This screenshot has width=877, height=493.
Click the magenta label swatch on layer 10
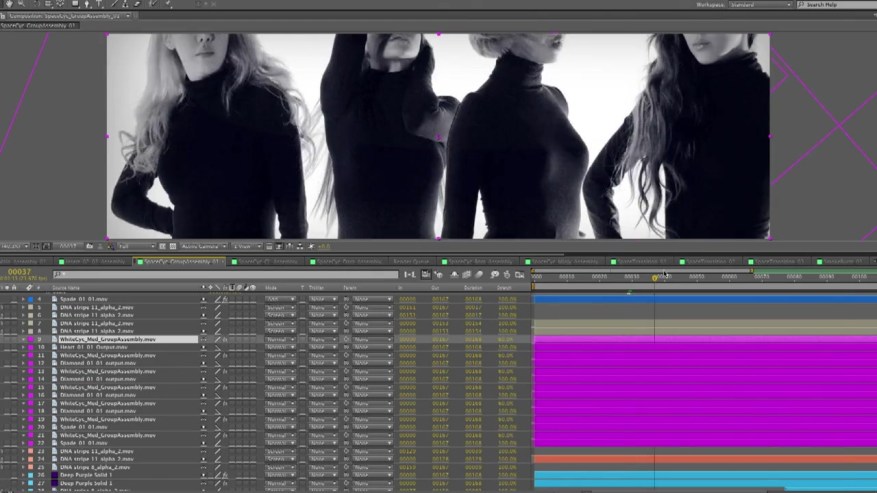(x=31, y=347)
